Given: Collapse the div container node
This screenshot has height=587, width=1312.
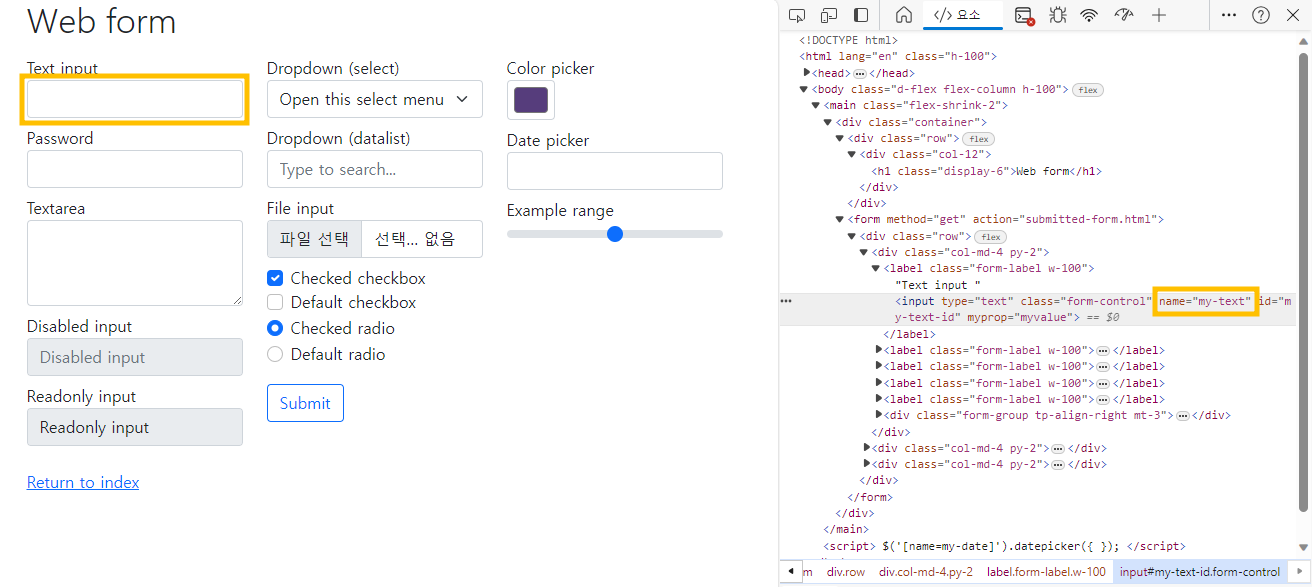Looking at the screenshot, I should [x=828, y=122].
